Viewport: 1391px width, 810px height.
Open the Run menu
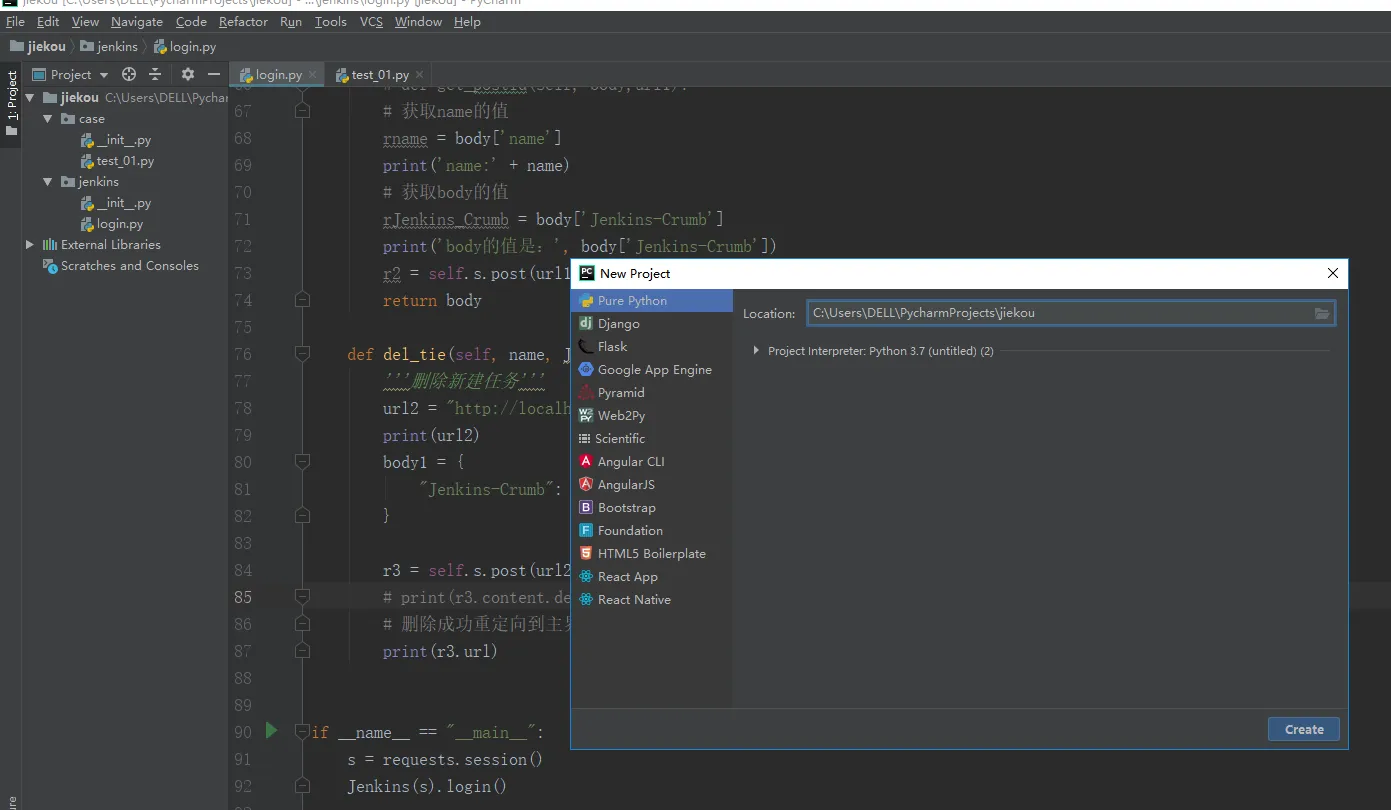point(291,21)
